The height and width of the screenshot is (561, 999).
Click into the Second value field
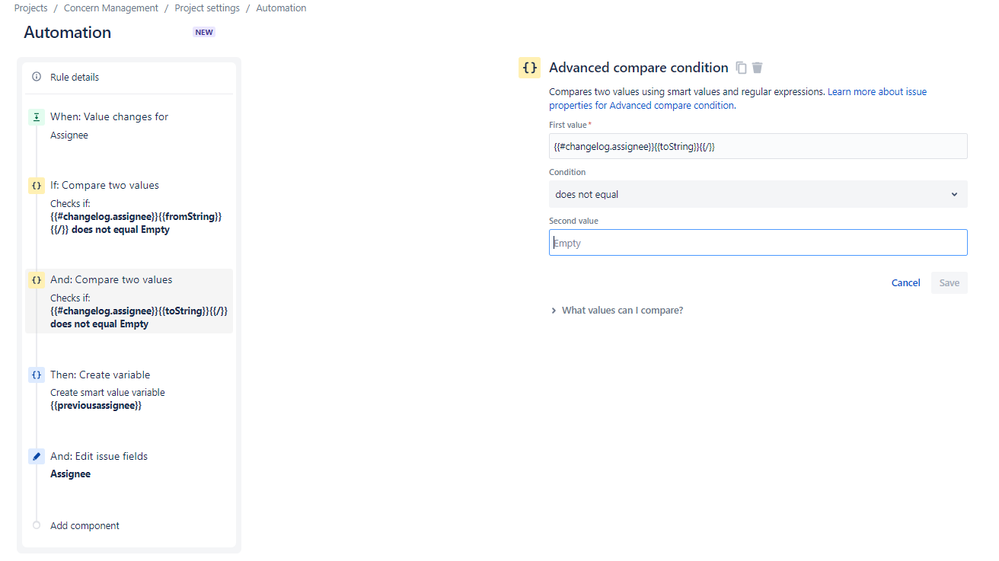tap(757, 243)
